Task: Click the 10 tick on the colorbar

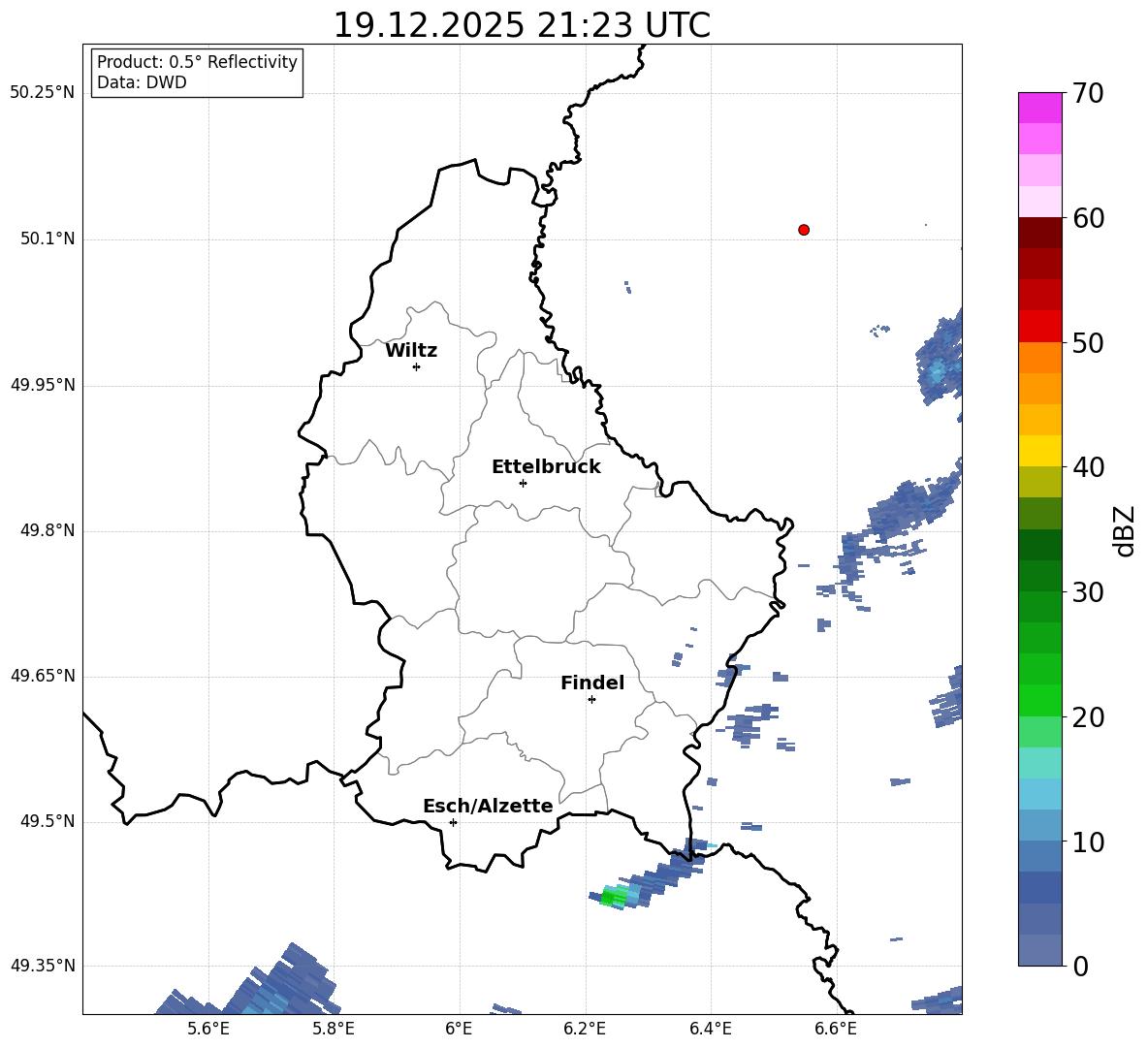Action: coord(1088,842)
